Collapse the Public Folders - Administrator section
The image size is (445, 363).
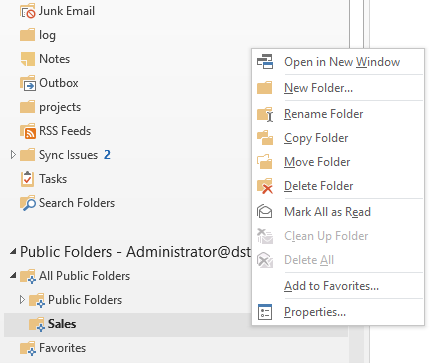coord(13,252)
